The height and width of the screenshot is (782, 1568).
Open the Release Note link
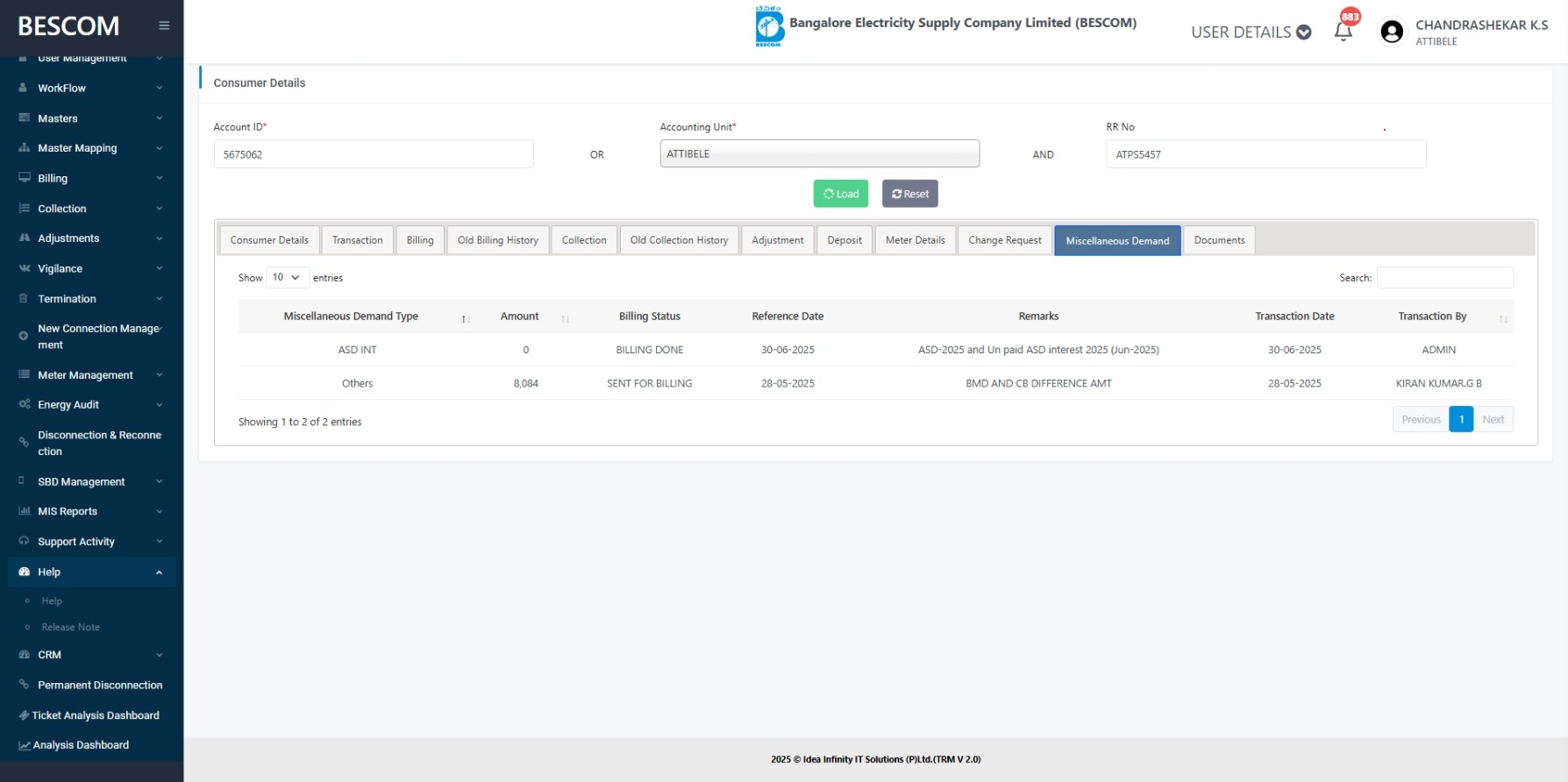(x=70, y=627)
